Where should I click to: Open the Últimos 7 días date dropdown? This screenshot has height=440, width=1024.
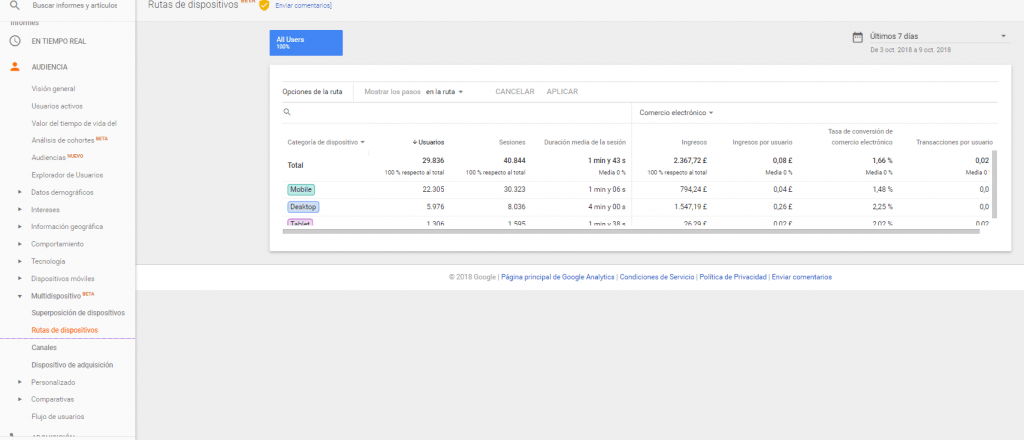pyautogui.click(x=938, y=37)
